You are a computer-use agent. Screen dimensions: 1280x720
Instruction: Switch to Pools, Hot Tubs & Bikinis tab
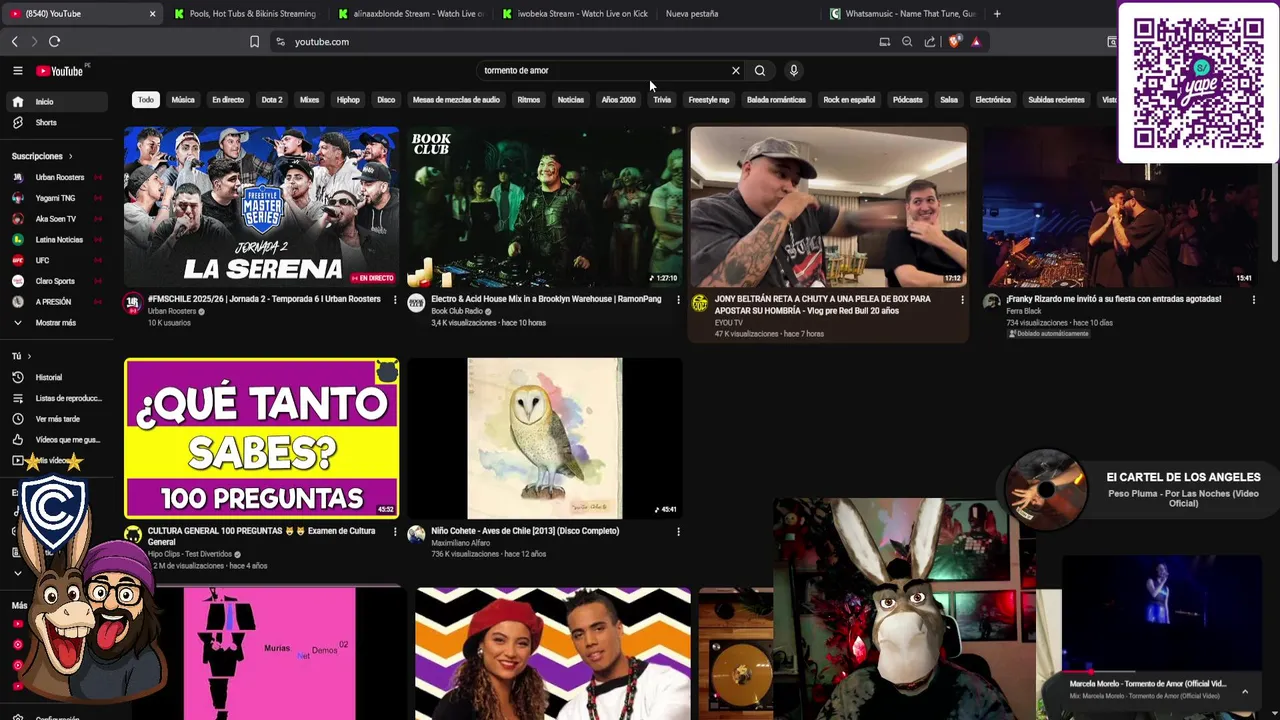tap(245, 14)
